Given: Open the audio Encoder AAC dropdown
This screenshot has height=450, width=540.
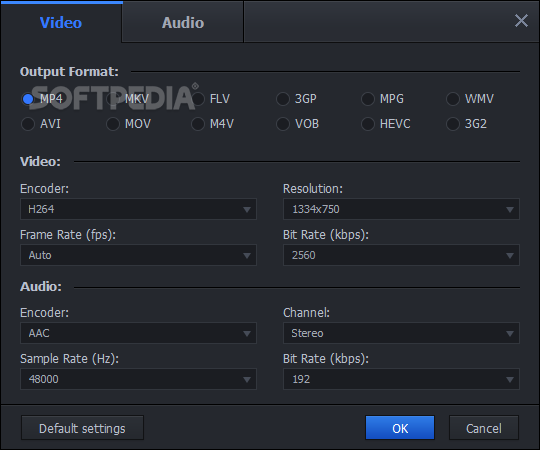Looking at the screenshot, I should (x=138, y=333).
